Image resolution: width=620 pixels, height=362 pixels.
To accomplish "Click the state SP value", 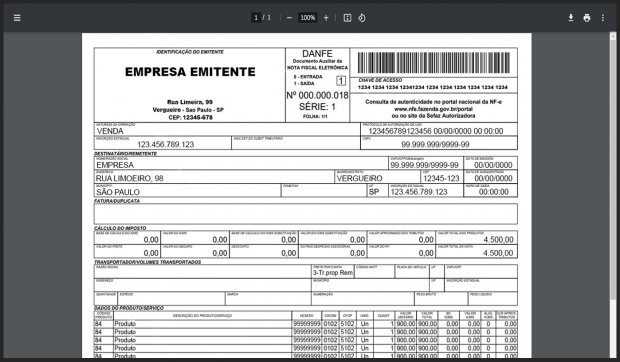I will [374, 192].
